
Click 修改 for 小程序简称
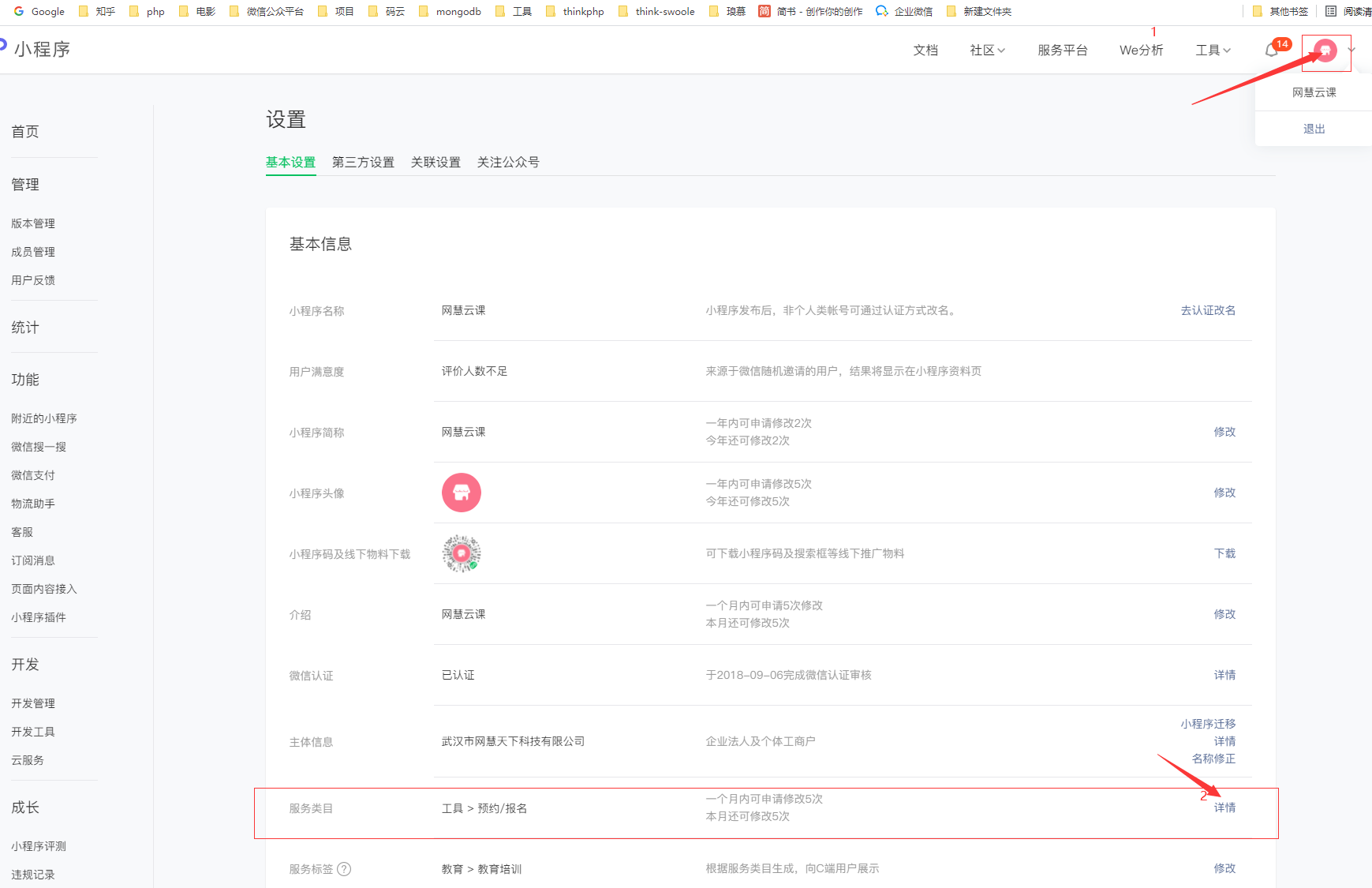[x=1224, y=432]
